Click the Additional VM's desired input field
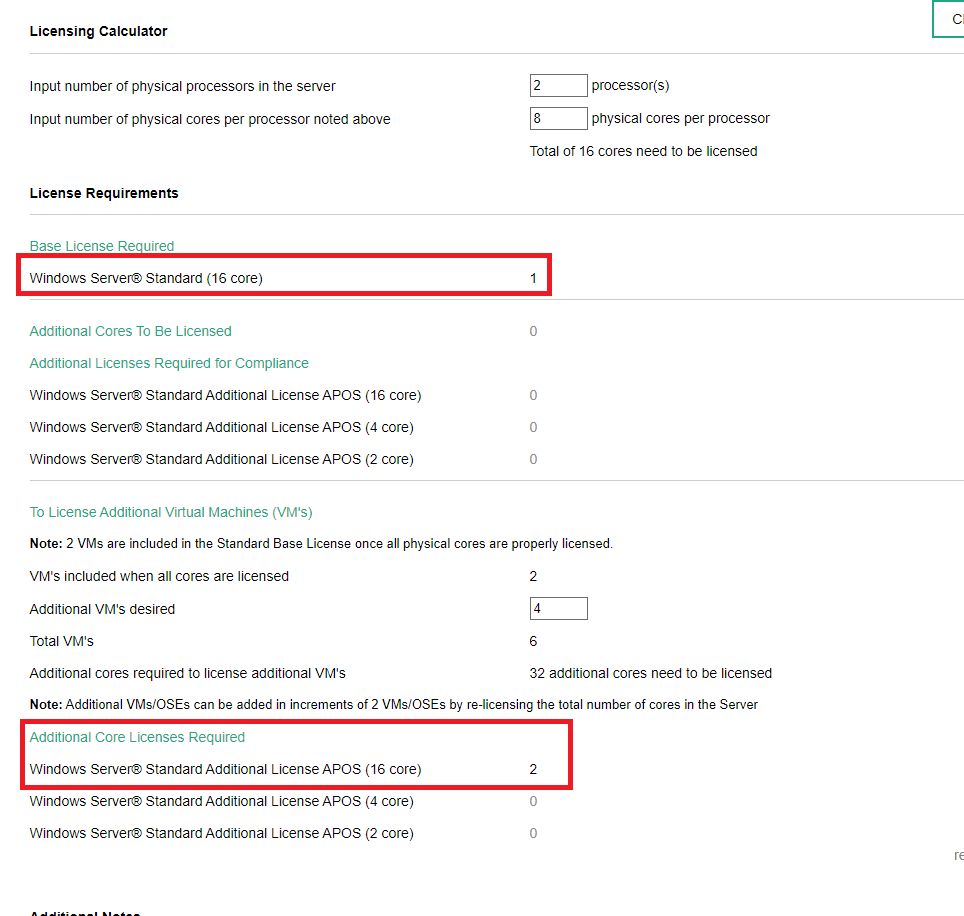Screen dimensions: 964x916 tap(558, 609)
